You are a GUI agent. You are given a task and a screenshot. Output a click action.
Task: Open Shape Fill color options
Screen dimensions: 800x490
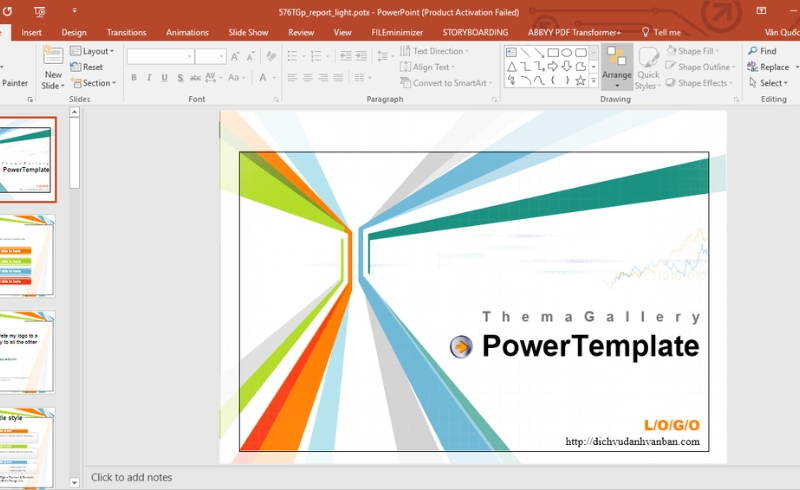pyautogui.click(x=693, y=51)
